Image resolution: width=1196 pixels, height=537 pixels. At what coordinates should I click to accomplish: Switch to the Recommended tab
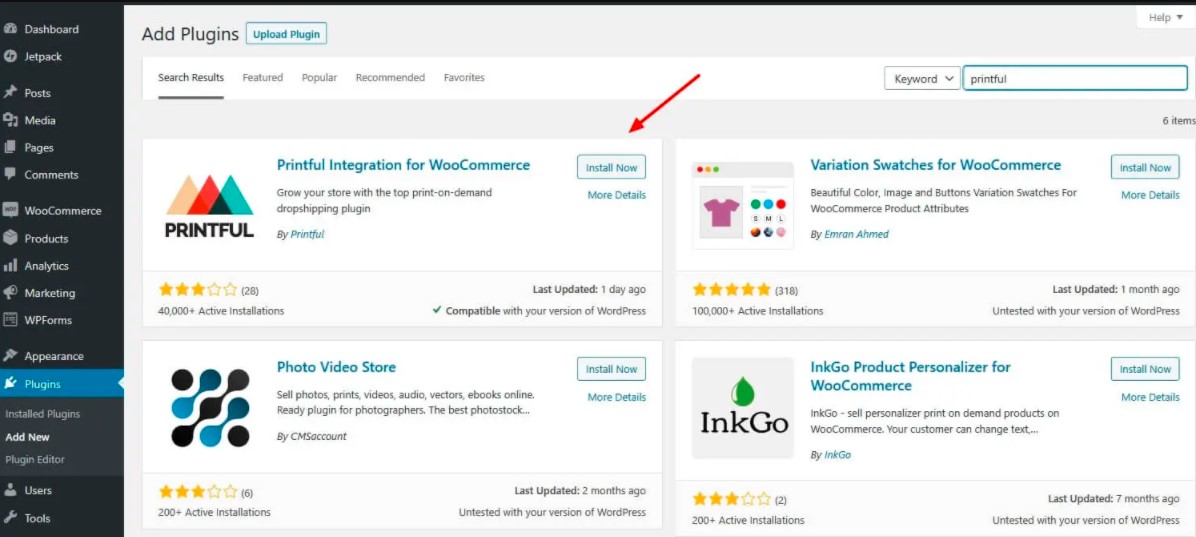tap(390, 78)
